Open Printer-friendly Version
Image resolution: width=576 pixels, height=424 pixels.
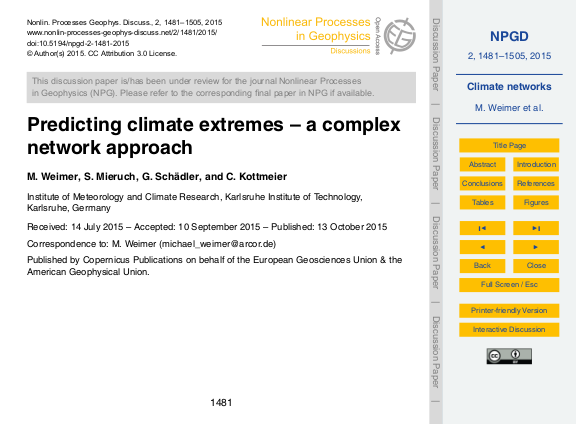(x=509, y=310)
